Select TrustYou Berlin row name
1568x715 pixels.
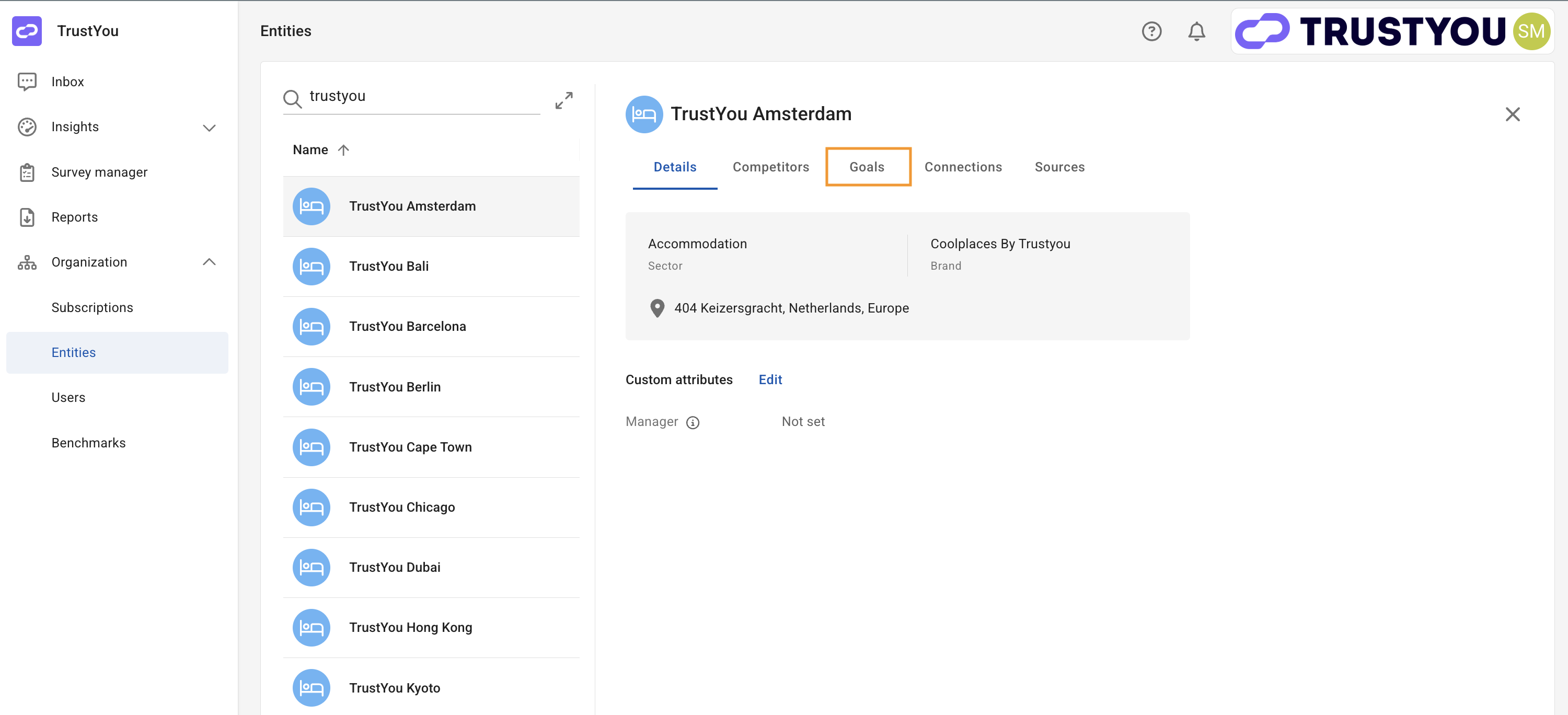(x=395, y=387)
